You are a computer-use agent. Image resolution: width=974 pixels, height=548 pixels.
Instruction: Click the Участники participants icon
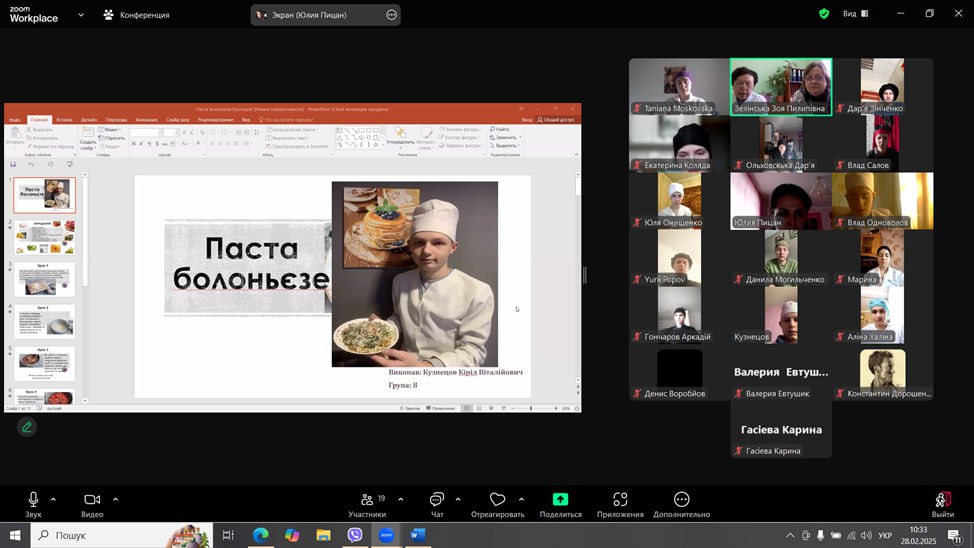click(367, 500)
